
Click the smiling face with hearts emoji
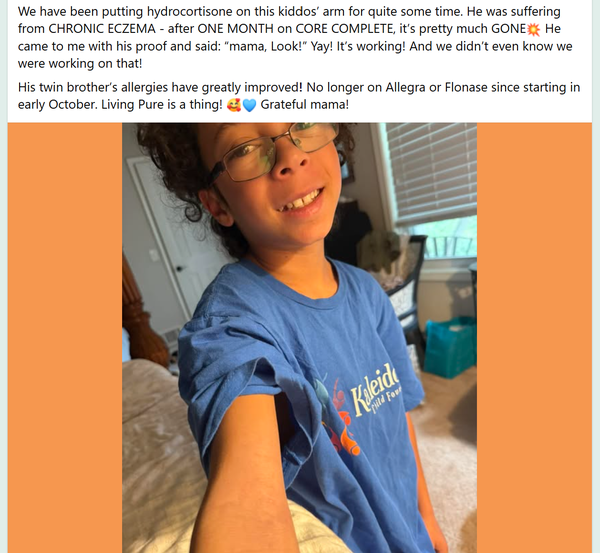point(233,105)
